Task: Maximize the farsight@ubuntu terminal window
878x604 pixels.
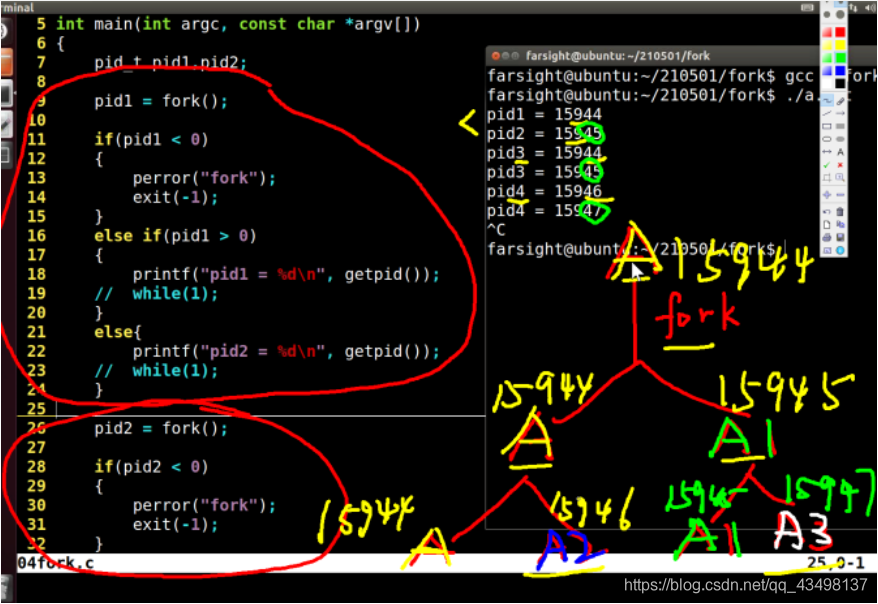Action: (x=515, y=55)
